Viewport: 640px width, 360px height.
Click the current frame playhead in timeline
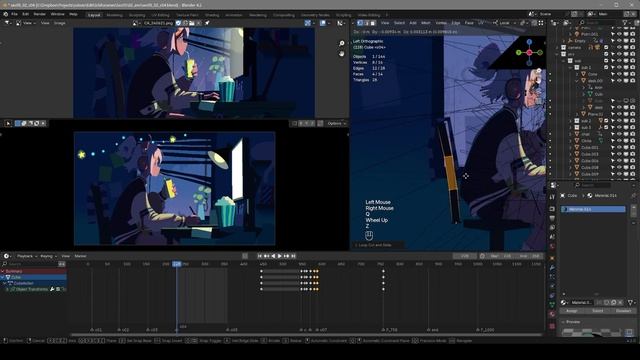click(177, 264)
